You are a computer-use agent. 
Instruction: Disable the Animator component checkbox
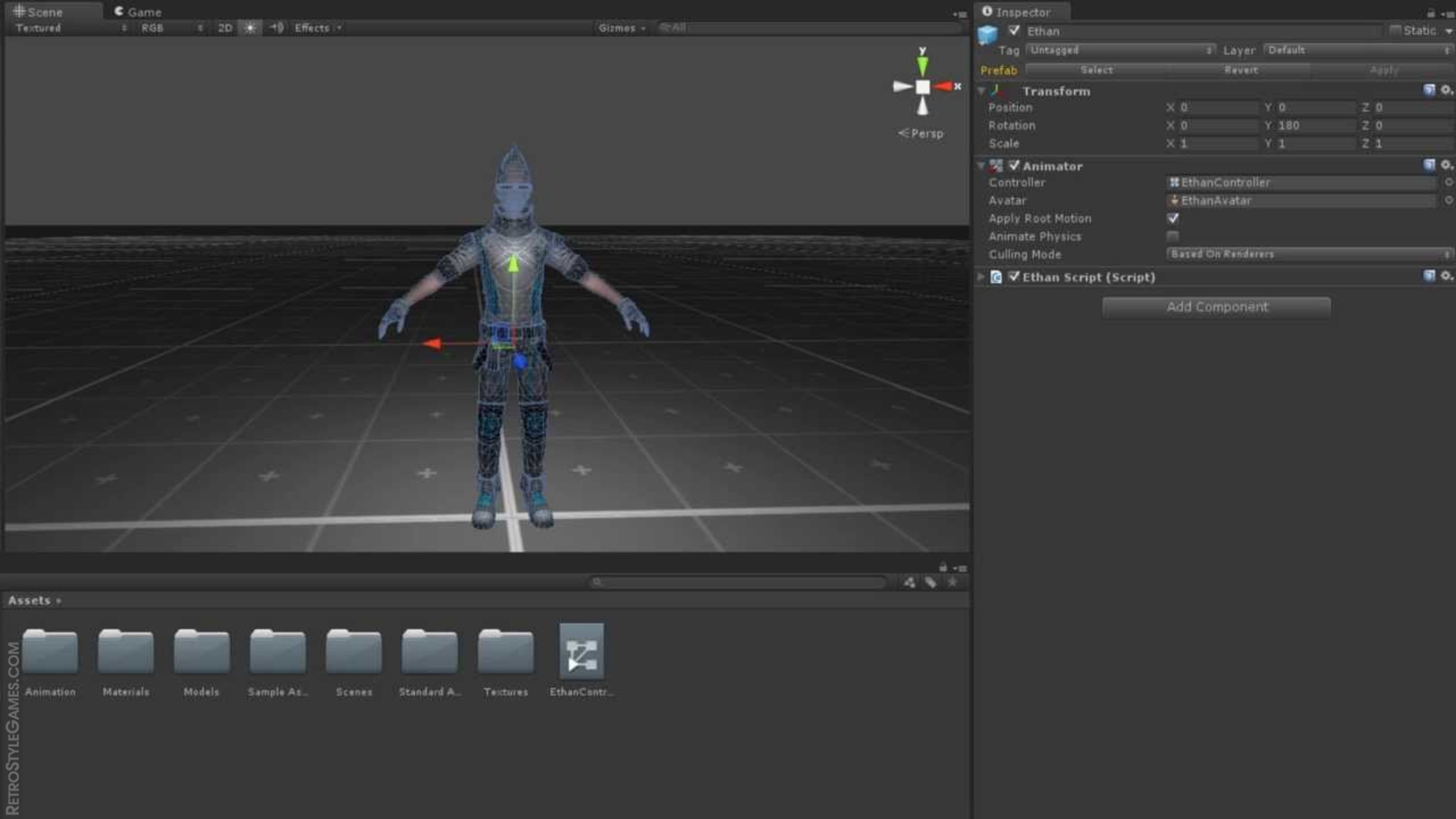point(1014,165)
